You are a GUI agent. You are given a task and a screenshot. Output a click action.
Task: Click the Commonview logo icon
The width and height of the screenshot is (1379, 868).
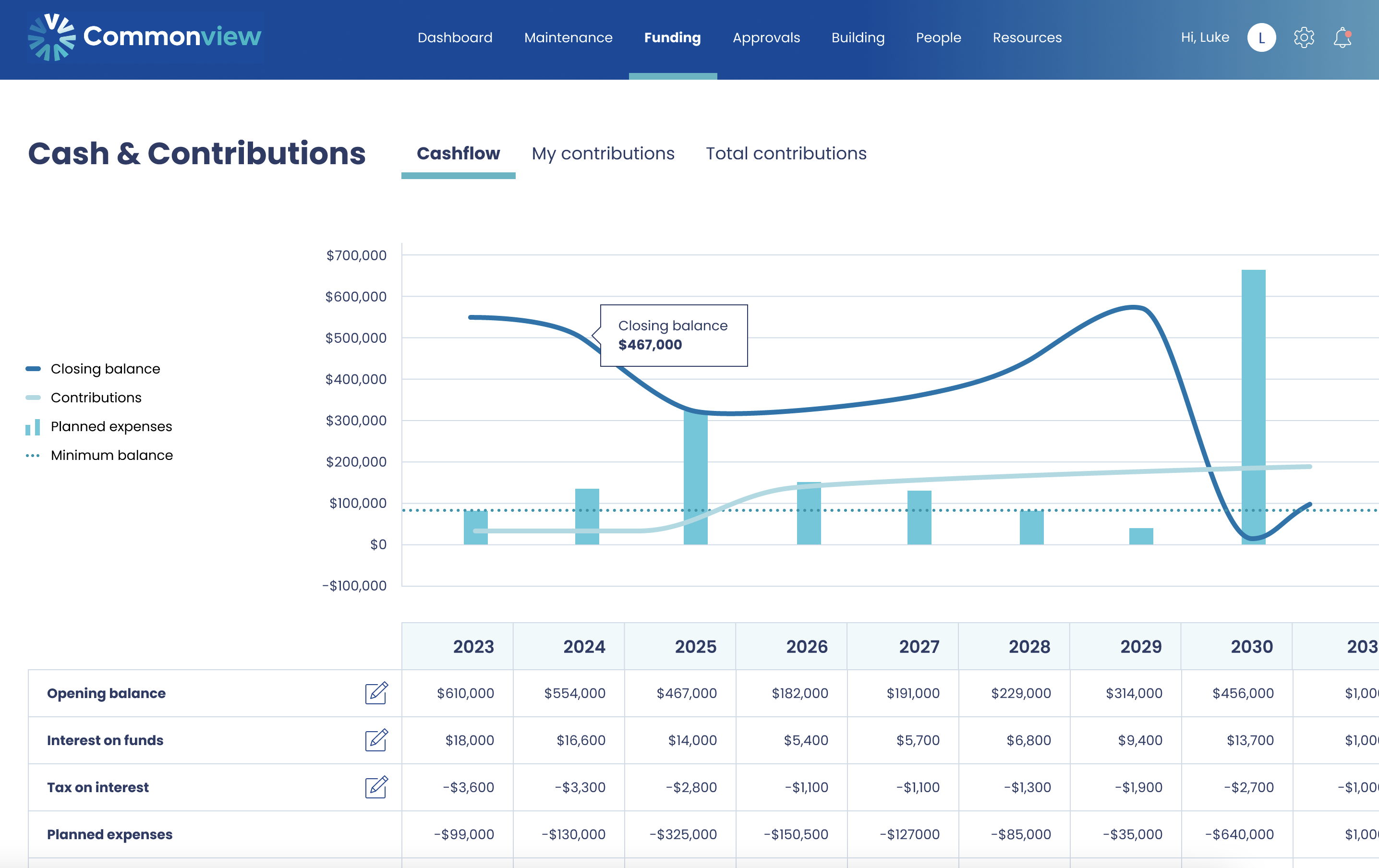(x=51, y=37)
